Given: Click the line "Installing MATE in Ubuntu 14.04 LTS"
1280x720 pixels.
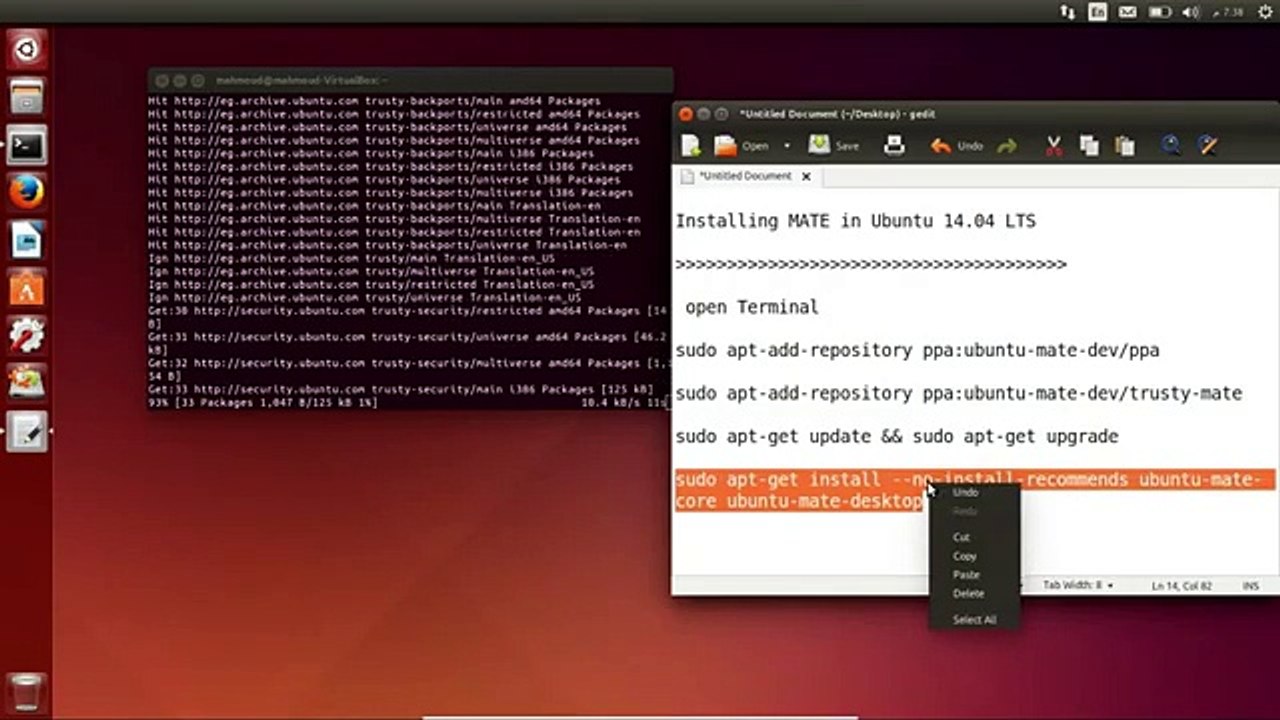Looking at the screenshot, I should [855, 221].
